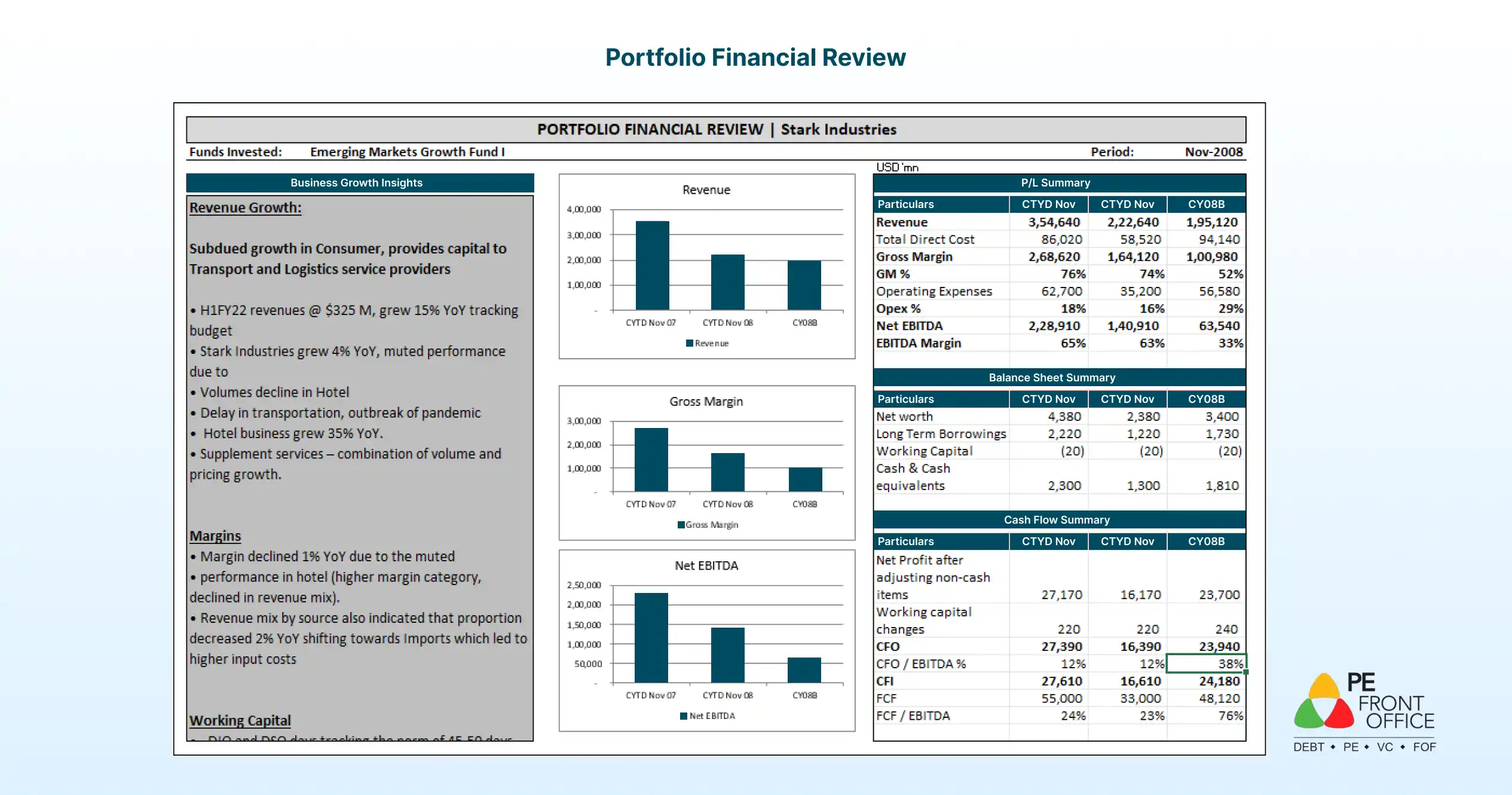Click the Business Growth Insights header
The image size is (1512, 795).
tap(360, 183)
